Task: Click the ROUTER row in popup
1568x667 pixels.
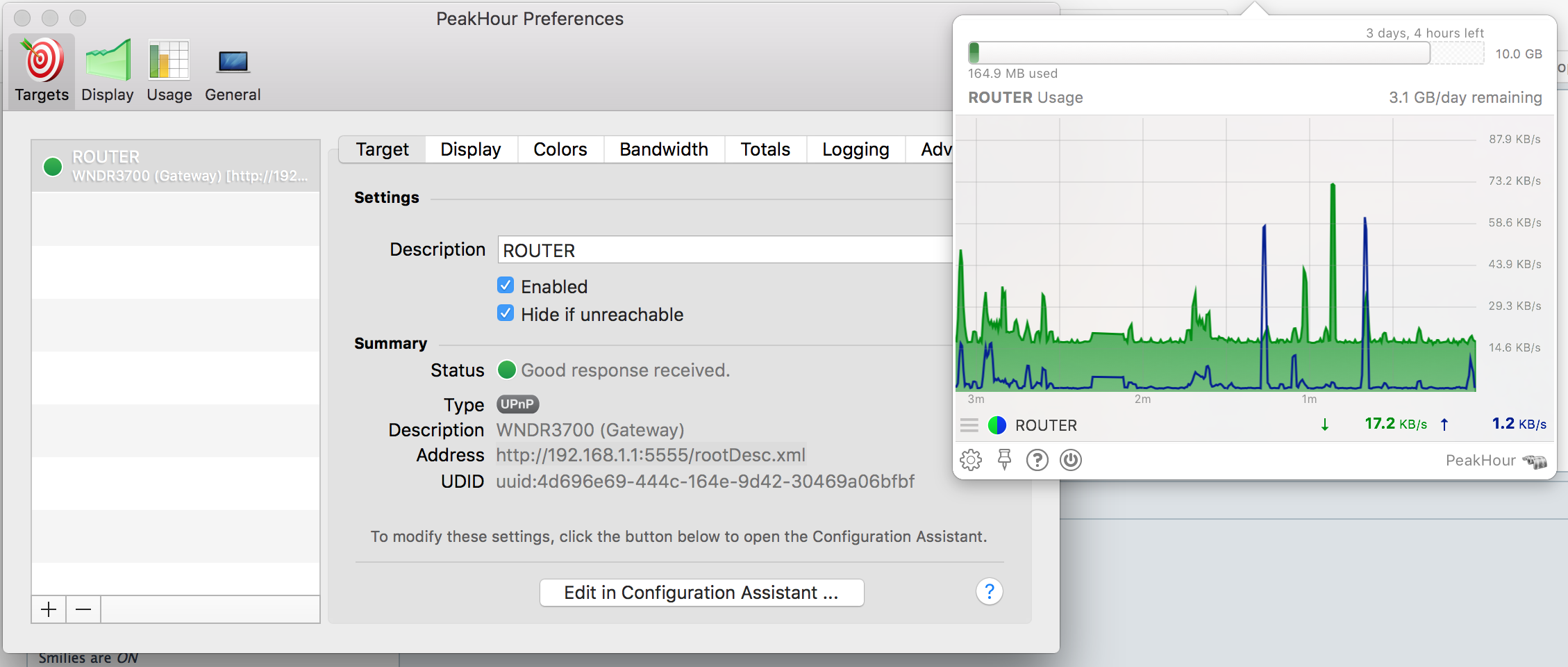Action: (1254, 425)
